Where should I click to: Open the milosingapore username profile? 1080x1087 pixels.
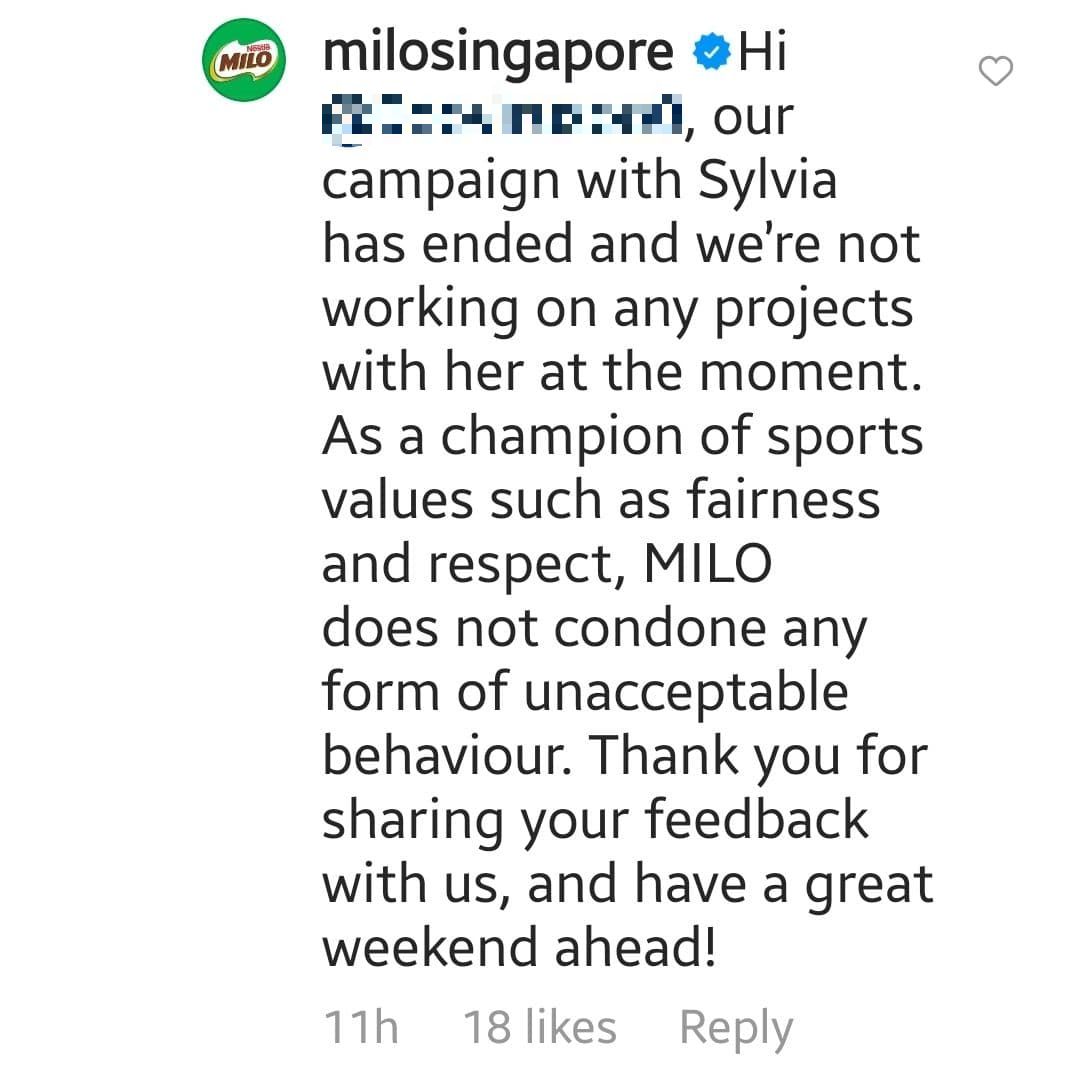tap(498, 52)
